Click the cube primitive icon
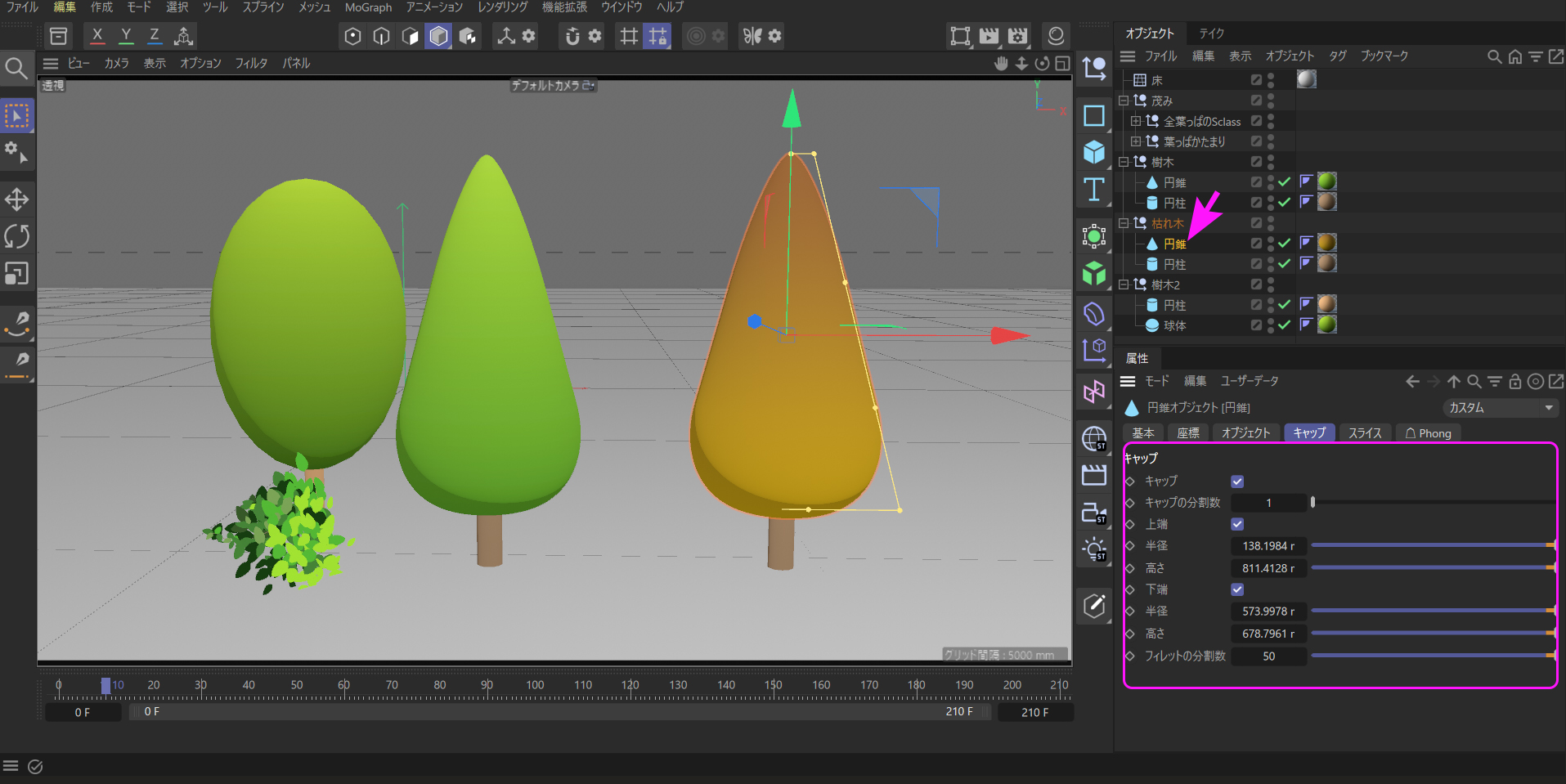 tap(1094, 152)
